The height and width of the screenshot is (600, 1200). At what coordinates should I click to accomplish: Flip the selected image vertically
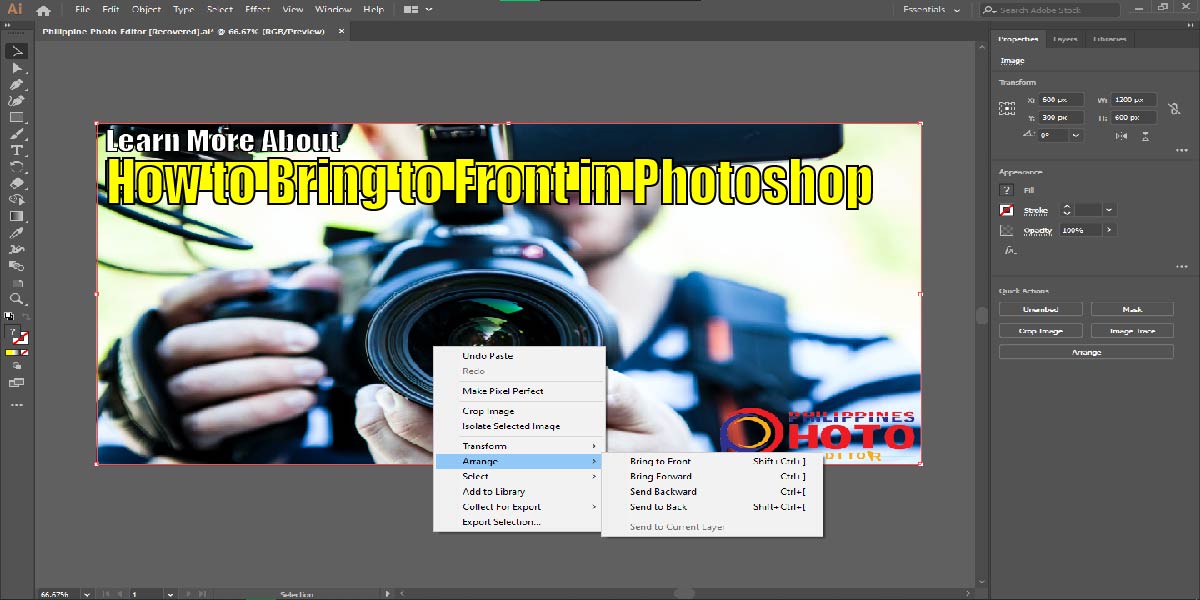point(1146,136)
